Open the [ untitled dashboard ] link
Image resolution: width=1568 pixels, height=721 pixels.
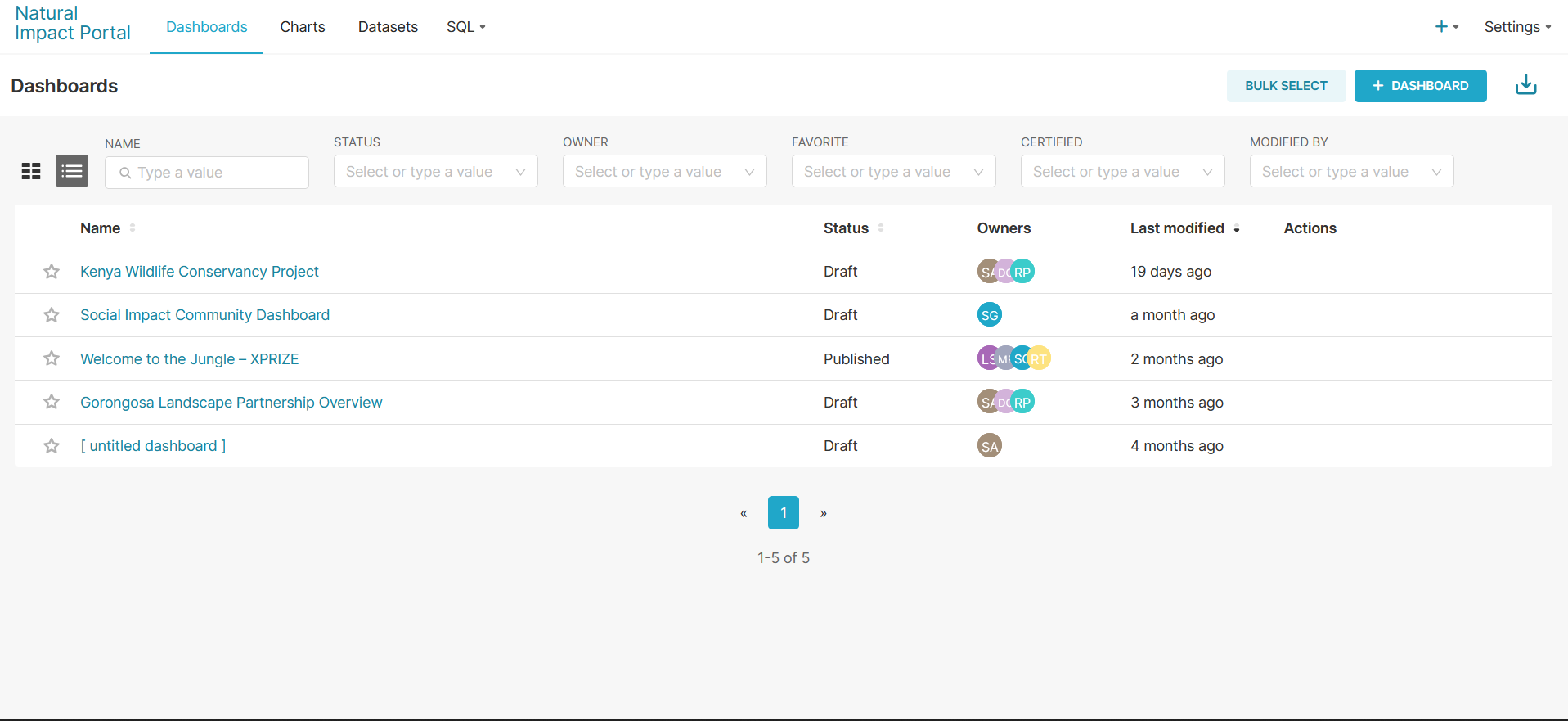(x=153, y=446)
